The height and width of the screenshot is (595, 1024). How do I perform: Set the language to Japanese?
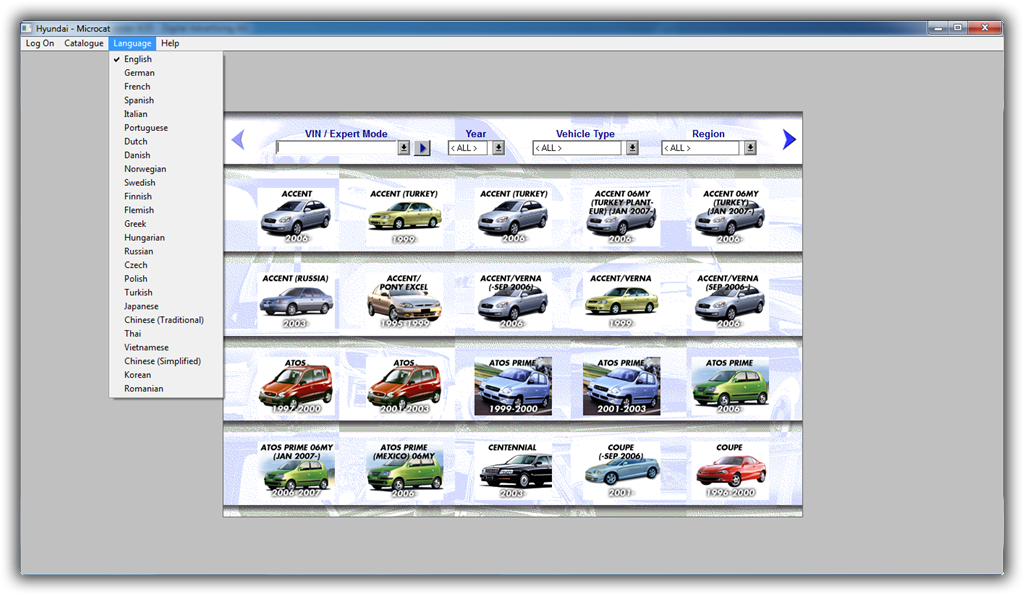point(166,306)
